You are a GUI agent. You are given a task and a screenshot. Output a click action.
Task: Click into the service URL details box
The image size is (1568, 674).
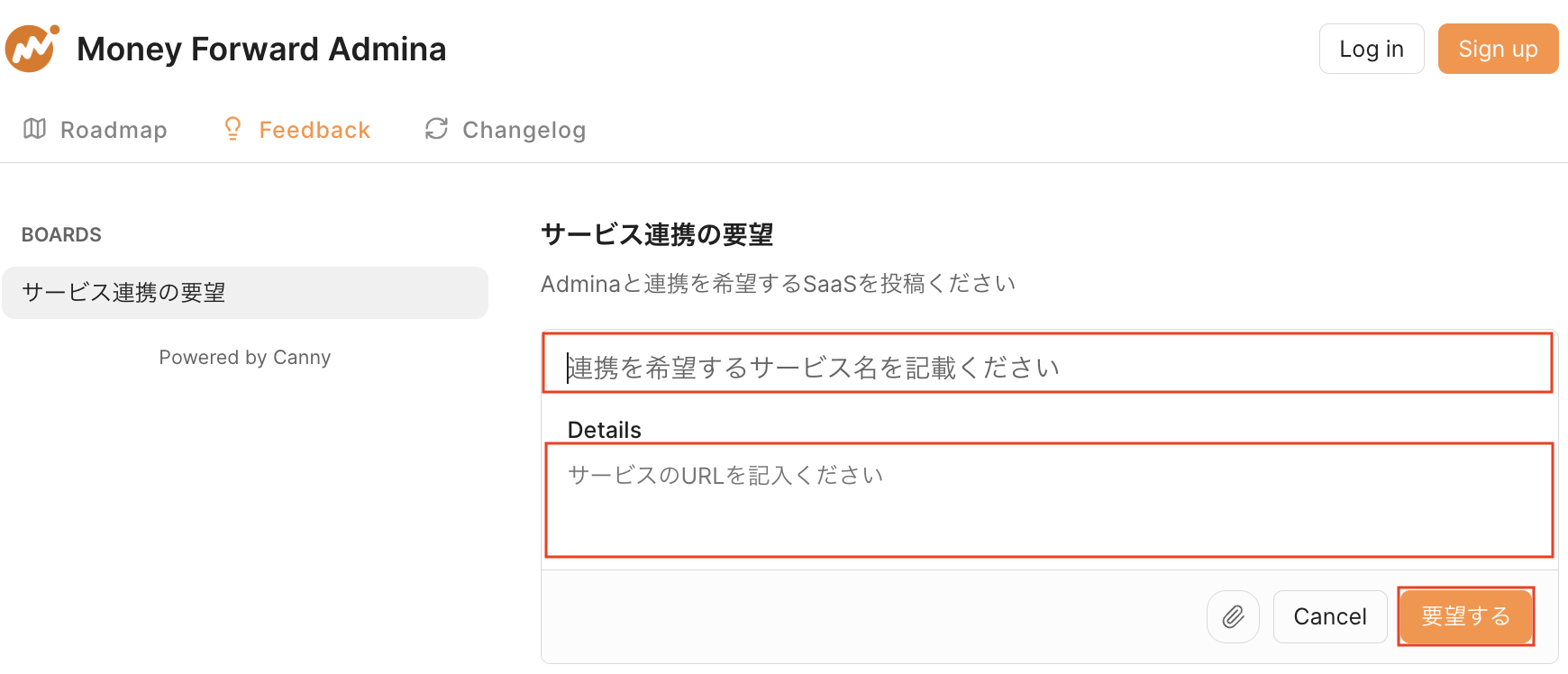tap(1045, 505)
